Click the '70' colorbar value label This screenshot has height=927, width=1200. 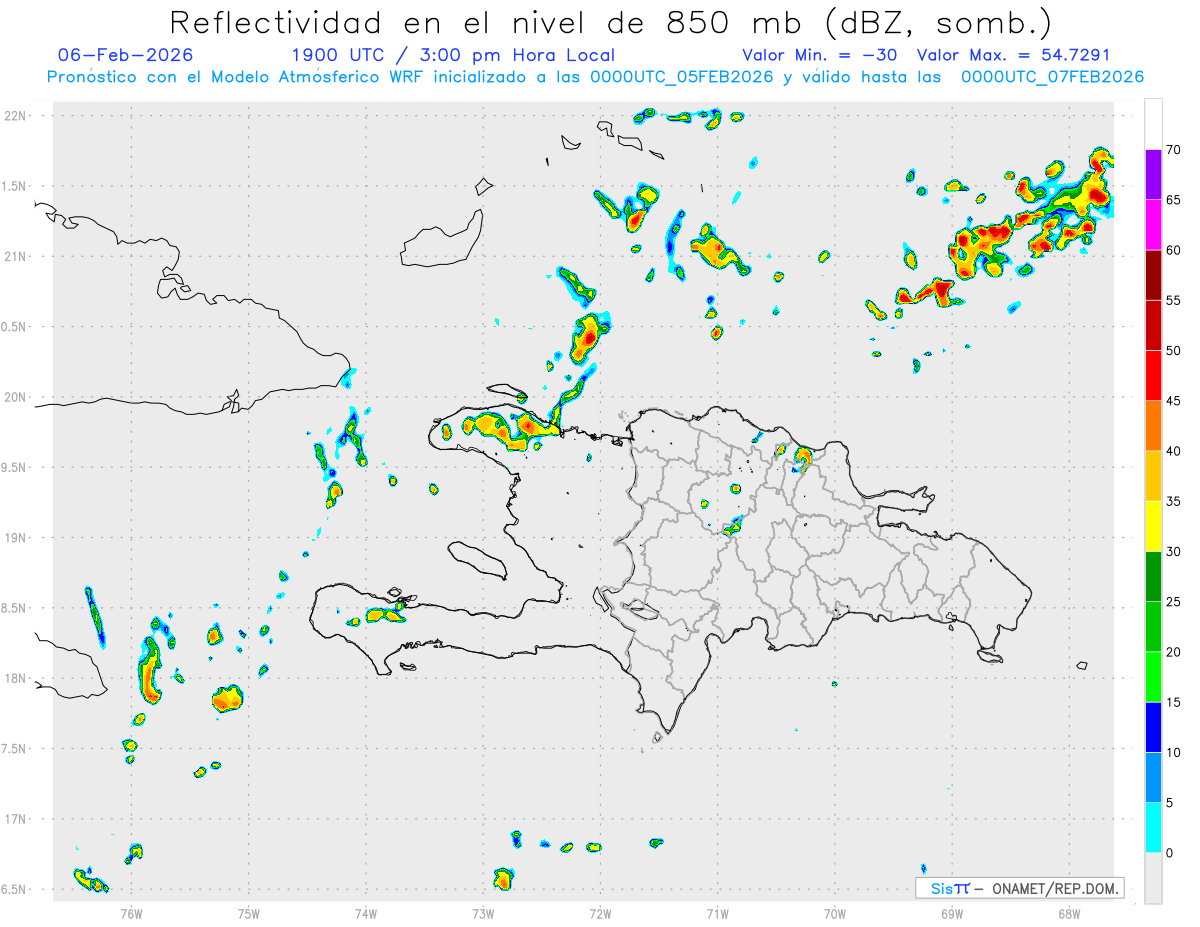[1174, 150]
